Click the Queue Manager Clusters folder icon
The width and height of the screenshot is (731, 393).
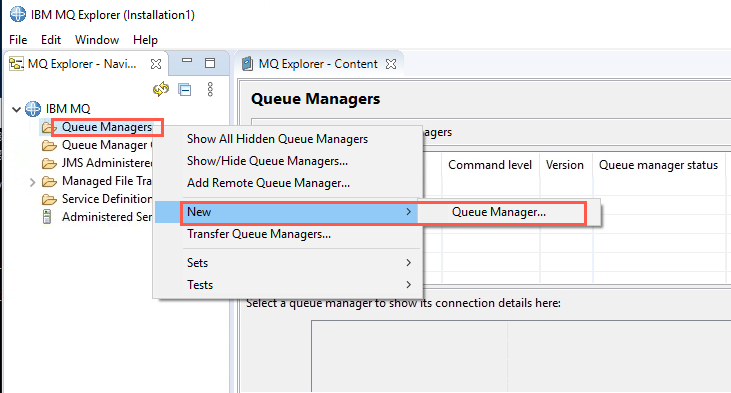(49, 145)
